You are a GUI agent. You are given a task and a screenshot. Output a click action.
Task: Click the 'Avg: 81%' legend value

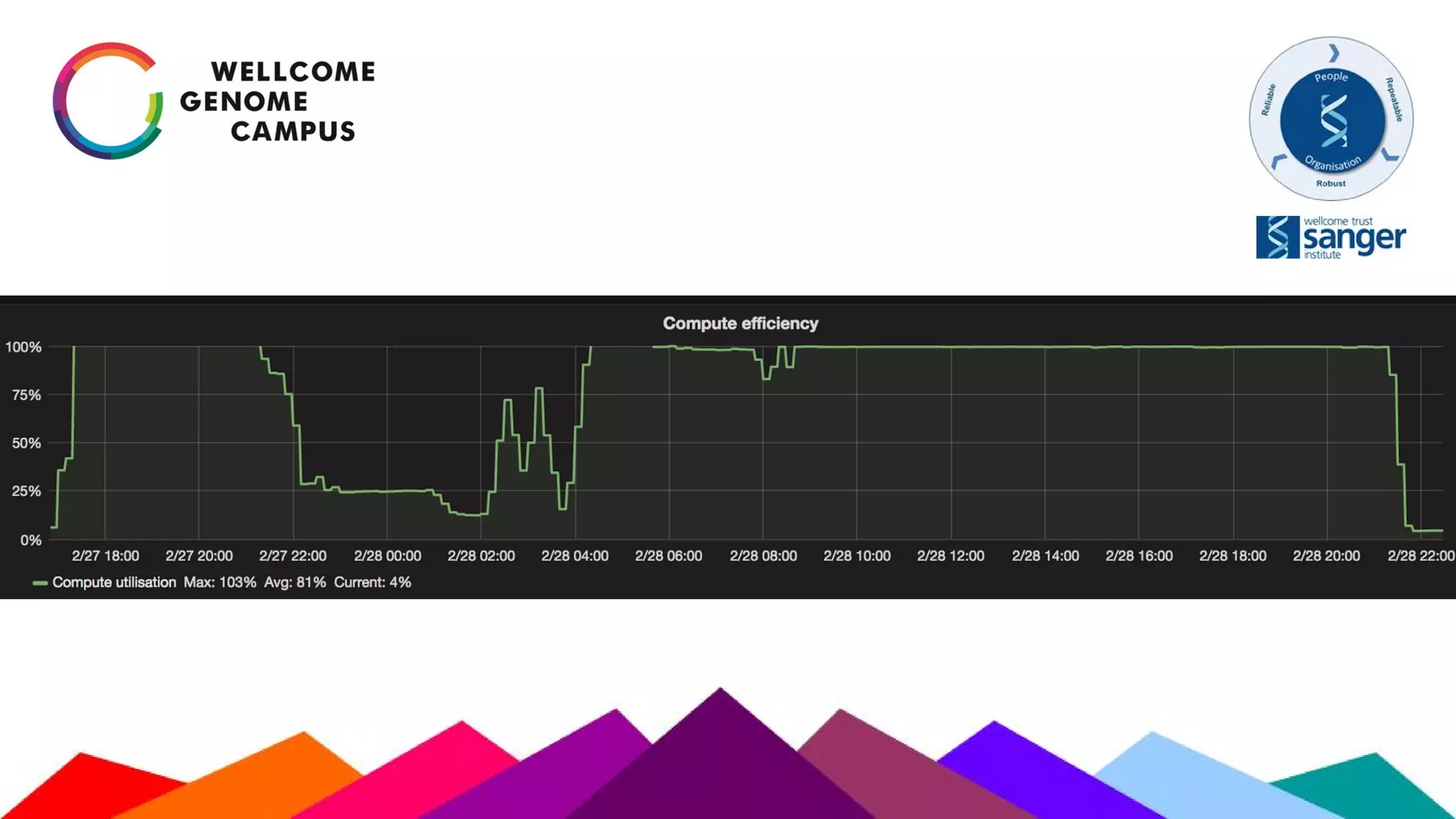295,582
